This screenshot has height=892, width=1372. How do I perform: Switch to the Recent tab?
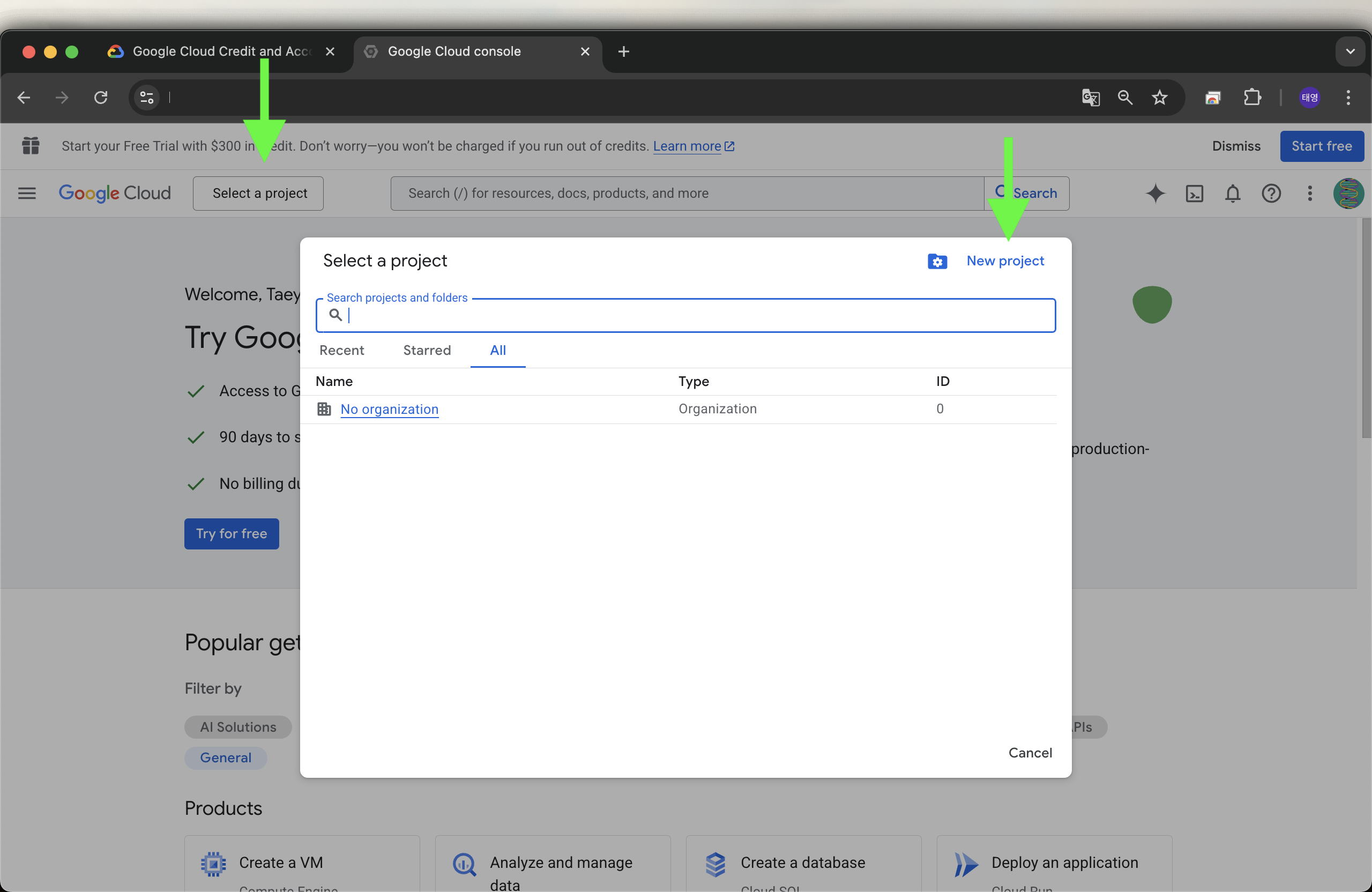coord(341,350)
